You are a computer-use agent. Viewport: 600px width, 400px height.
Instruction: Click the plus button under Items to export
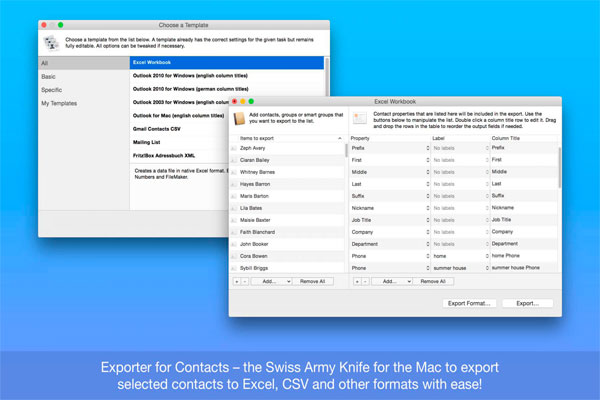pos(236,282)
